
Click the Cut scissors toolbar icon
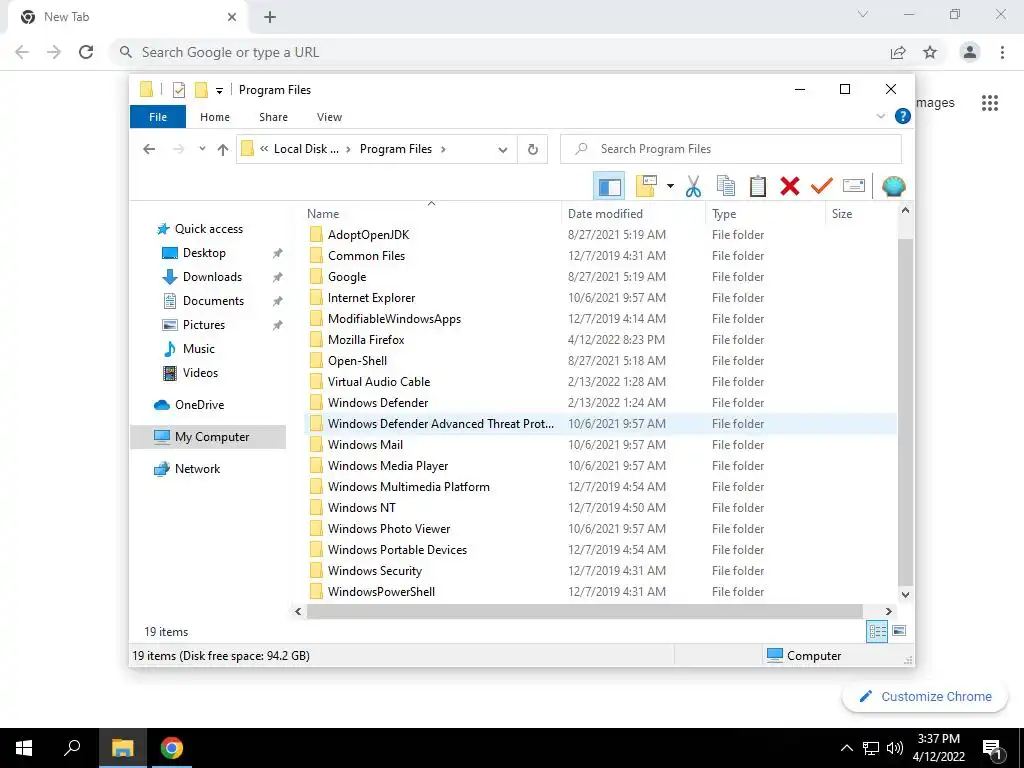click(694, 186)
